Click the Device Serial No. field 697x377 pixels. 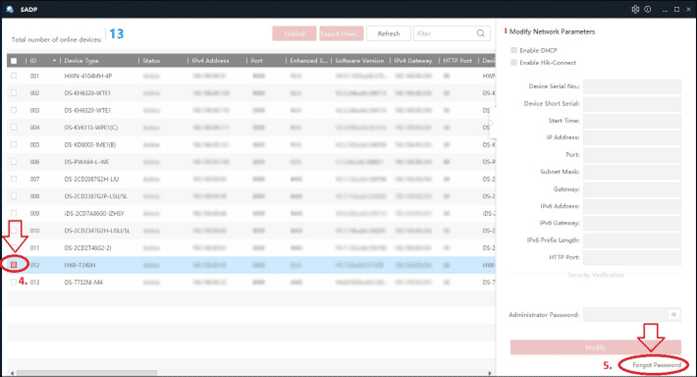click(632, 86)
